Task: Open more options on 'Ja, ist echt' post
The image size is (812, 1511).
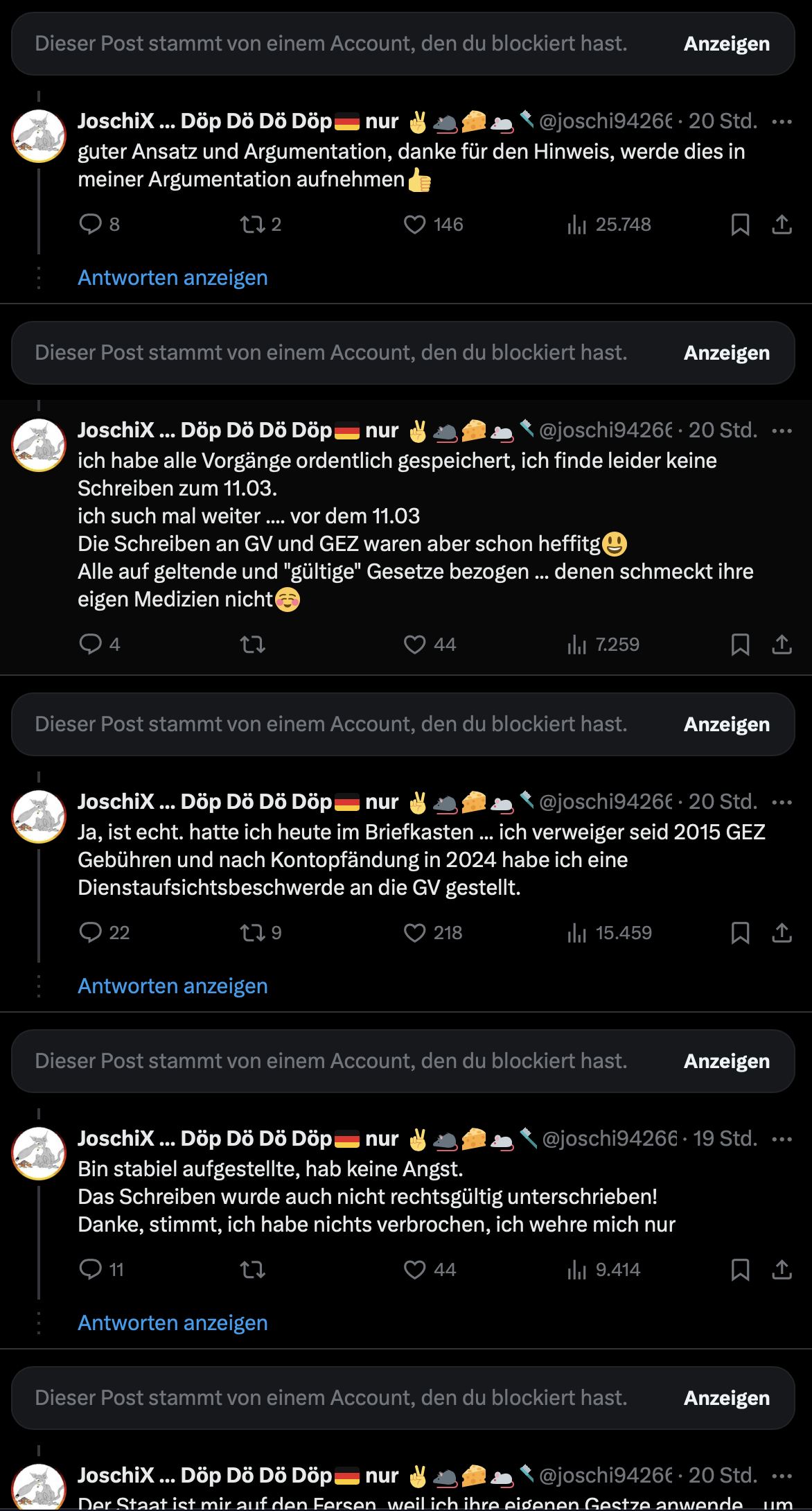Action: [782, 802]
